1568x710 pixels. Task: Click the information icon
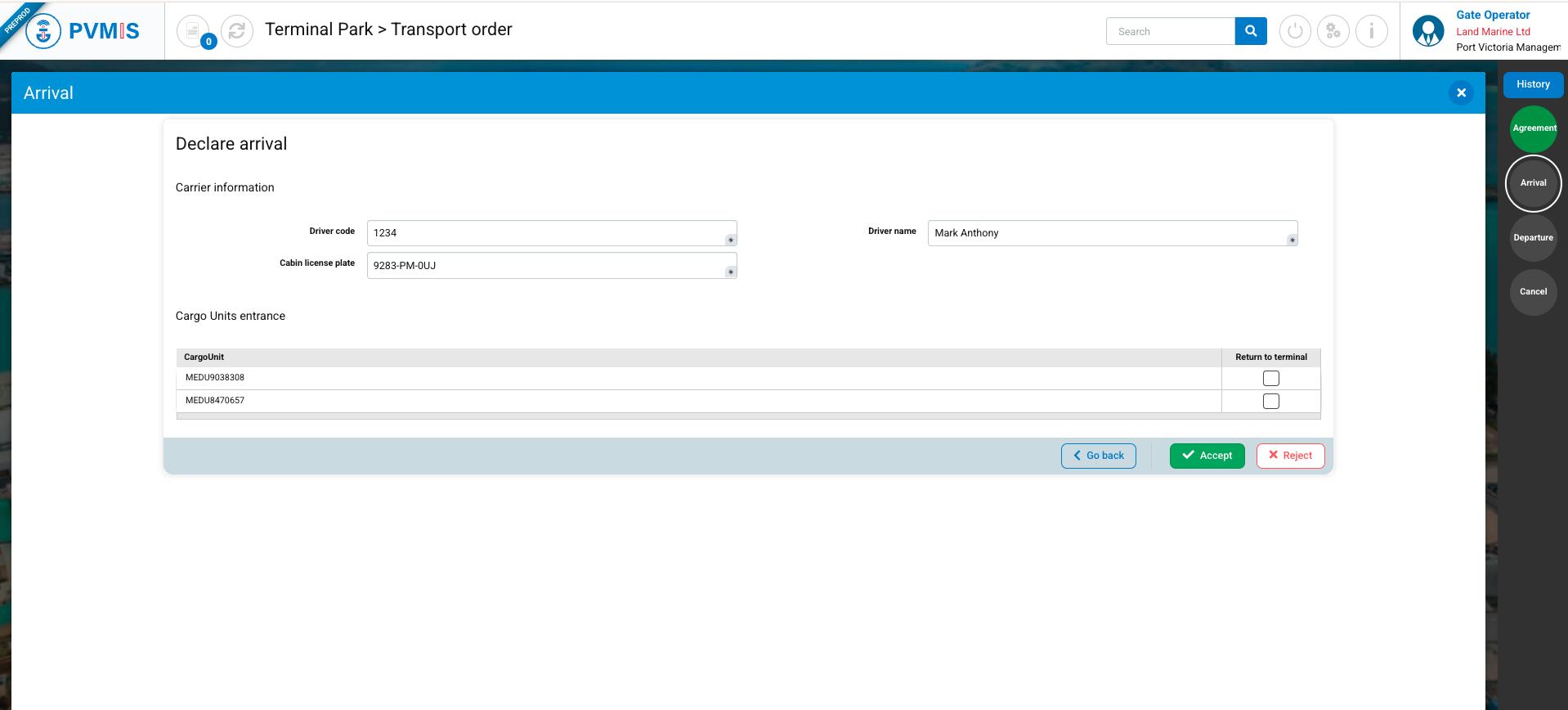point(1371,31)
